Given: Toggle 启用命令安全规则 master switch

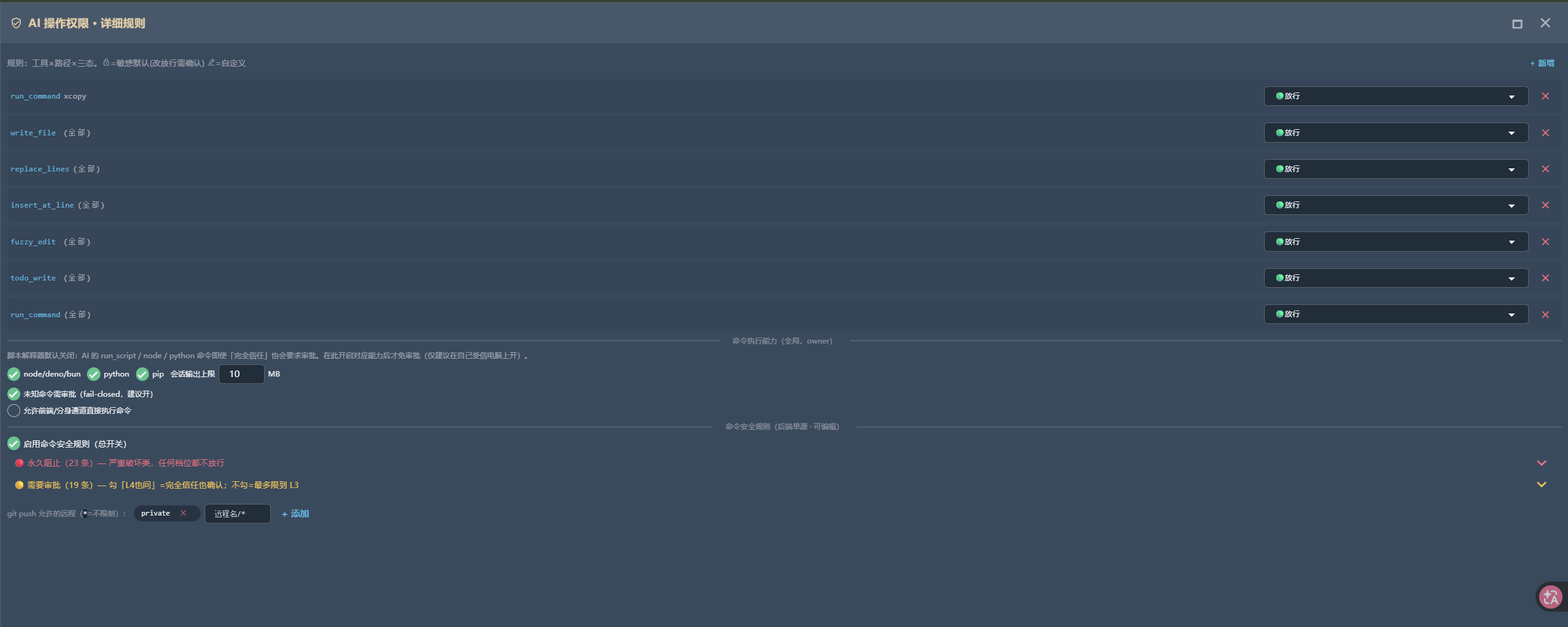Looking at the screenshot, I should click(x=13, y=443).
